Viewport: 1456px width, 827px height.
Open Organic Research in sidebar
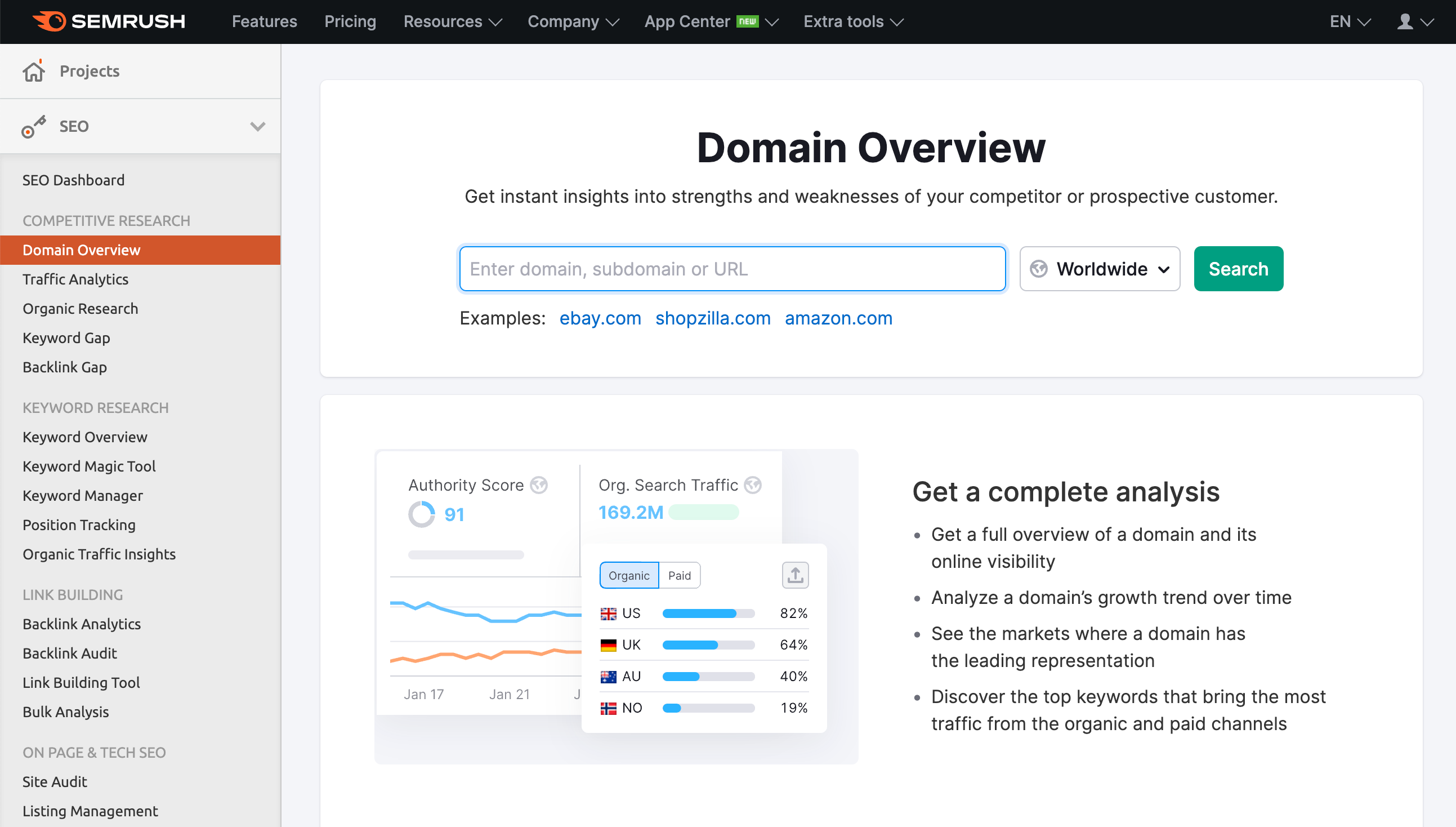tap(80, 309)
